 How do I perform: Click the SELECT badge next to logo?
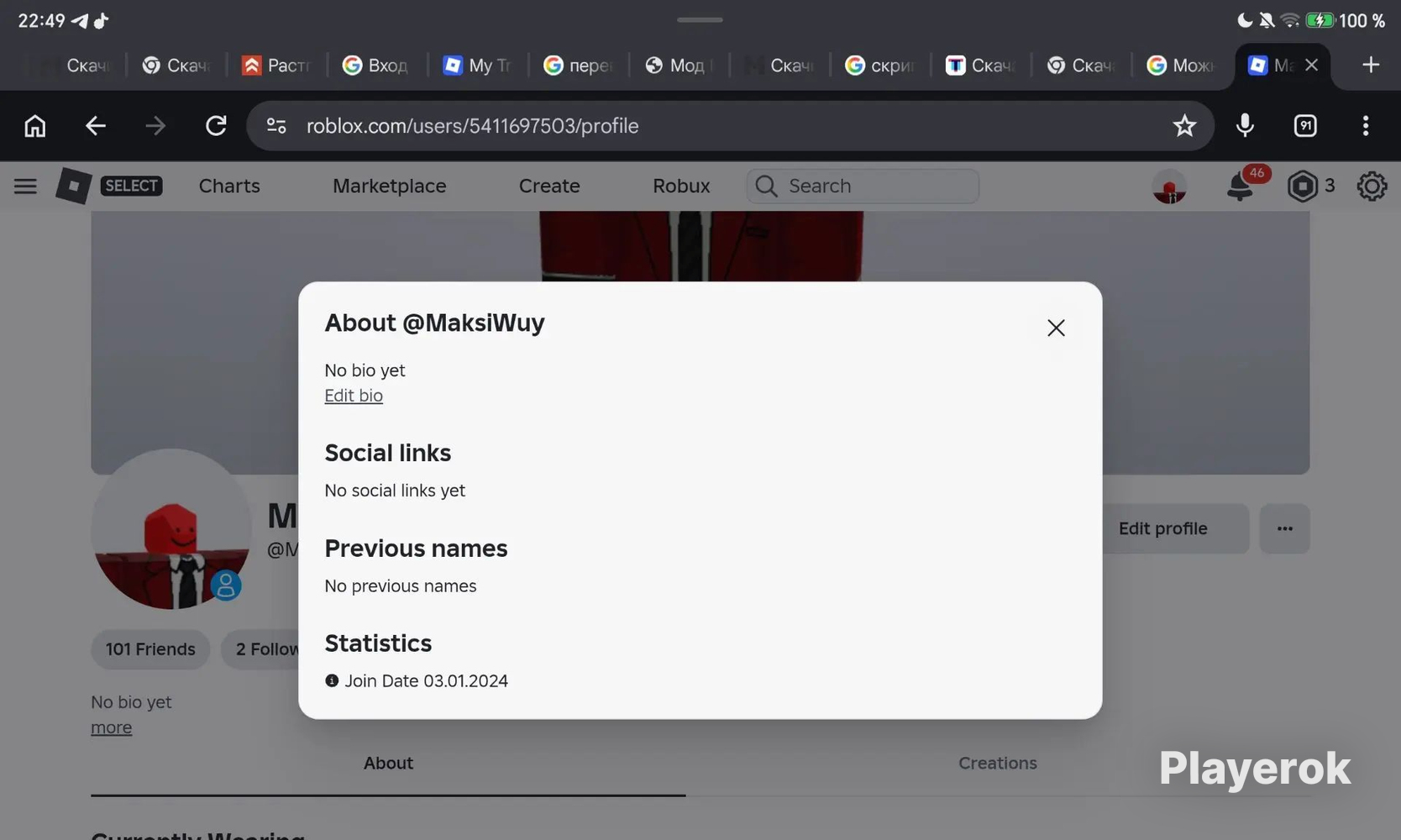tap(131, 186)
